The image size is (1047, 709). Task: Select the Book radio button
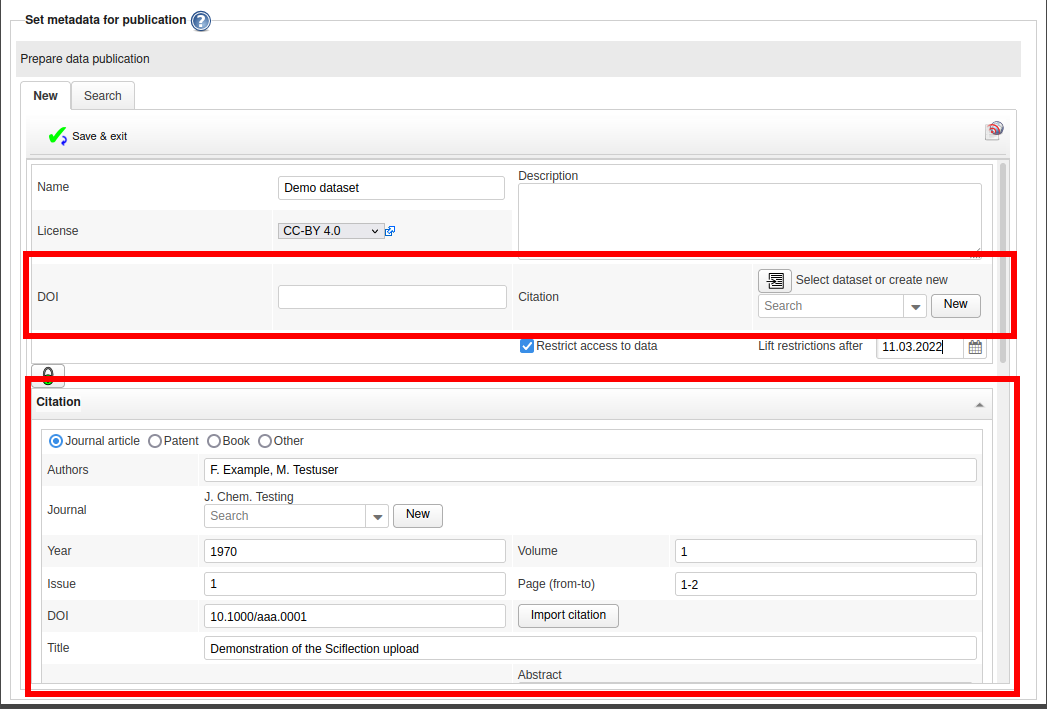coord(214,441)
